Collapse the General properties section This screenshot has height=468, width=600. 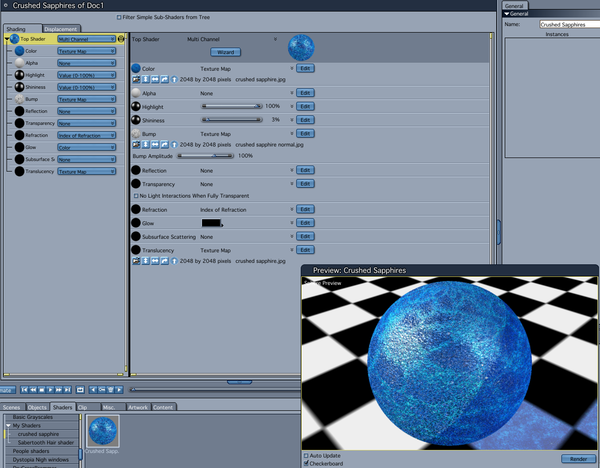(x=507, y=14)
